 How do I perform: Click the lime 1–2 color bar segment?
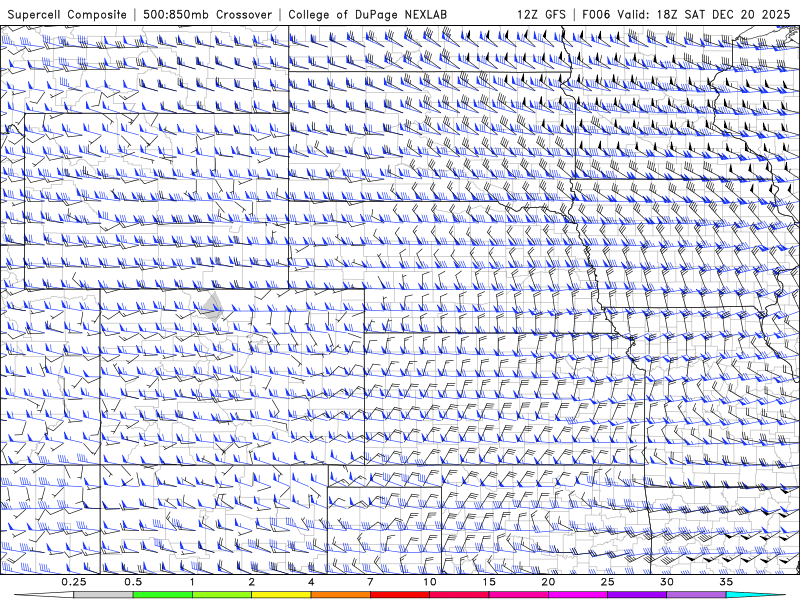(x=221, y=595)
